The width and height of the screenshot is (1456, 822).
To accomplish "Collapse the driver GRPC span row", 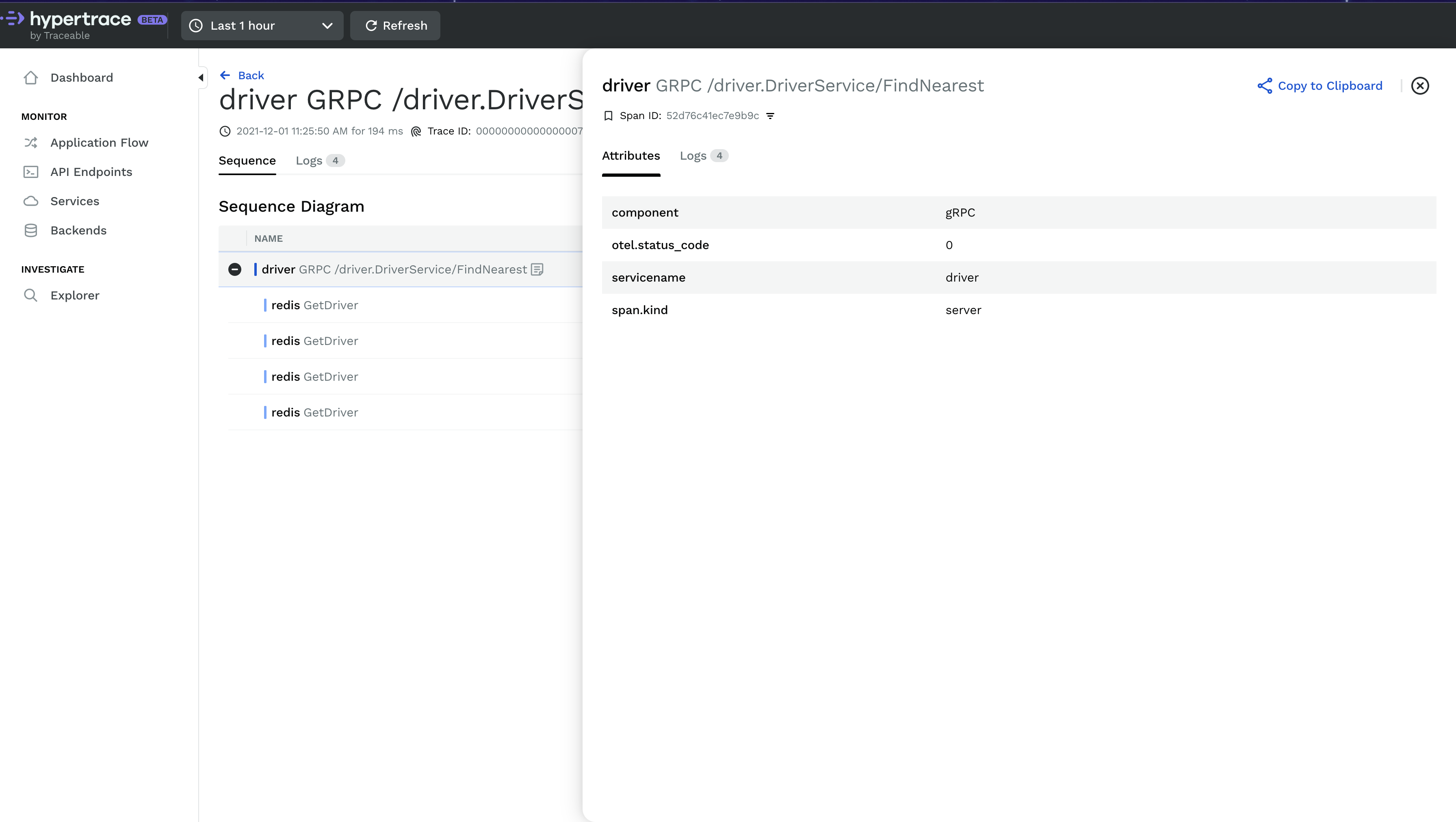I will pos(234,270).
